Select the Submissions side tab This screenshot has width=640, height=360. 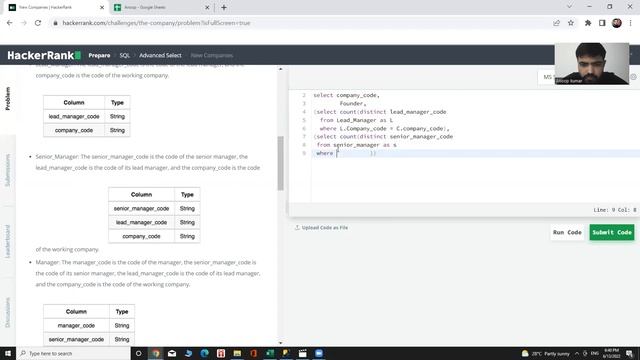[x=7, y=170]
